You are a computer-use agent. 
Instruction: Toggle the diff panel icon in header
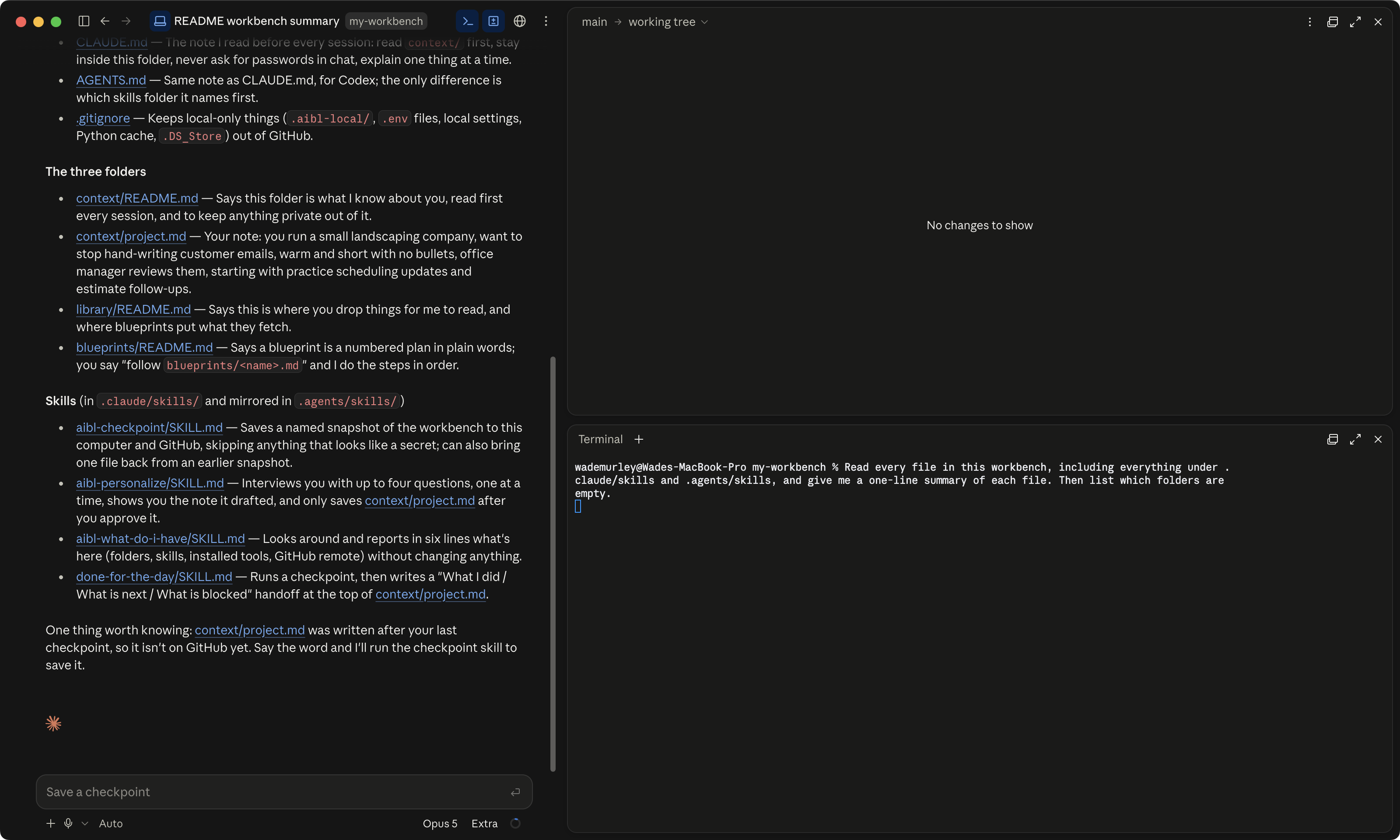493,21
